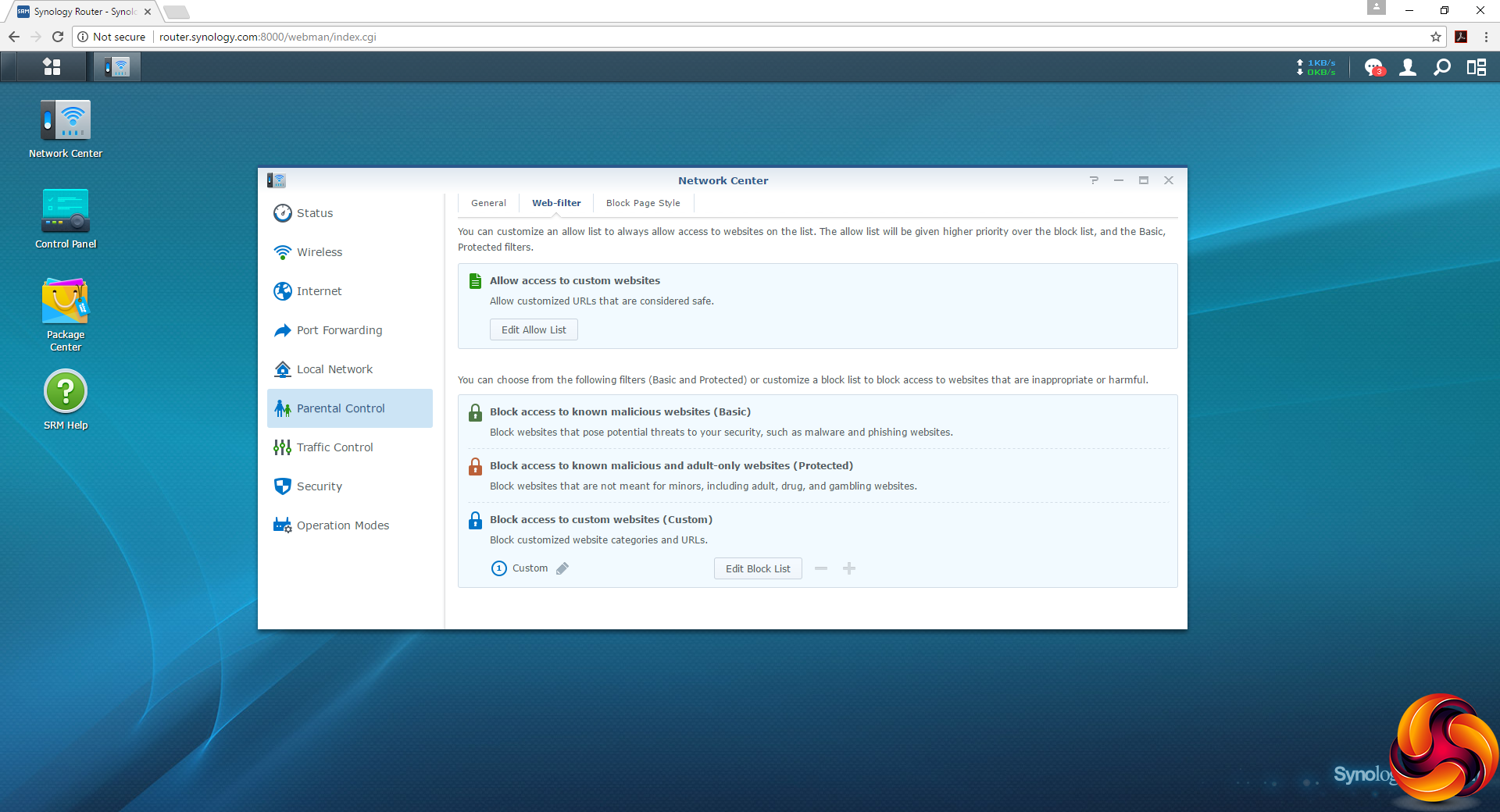Open notifications chat bubble icon
The image size is (1500, 812).
click(1373, 68)
